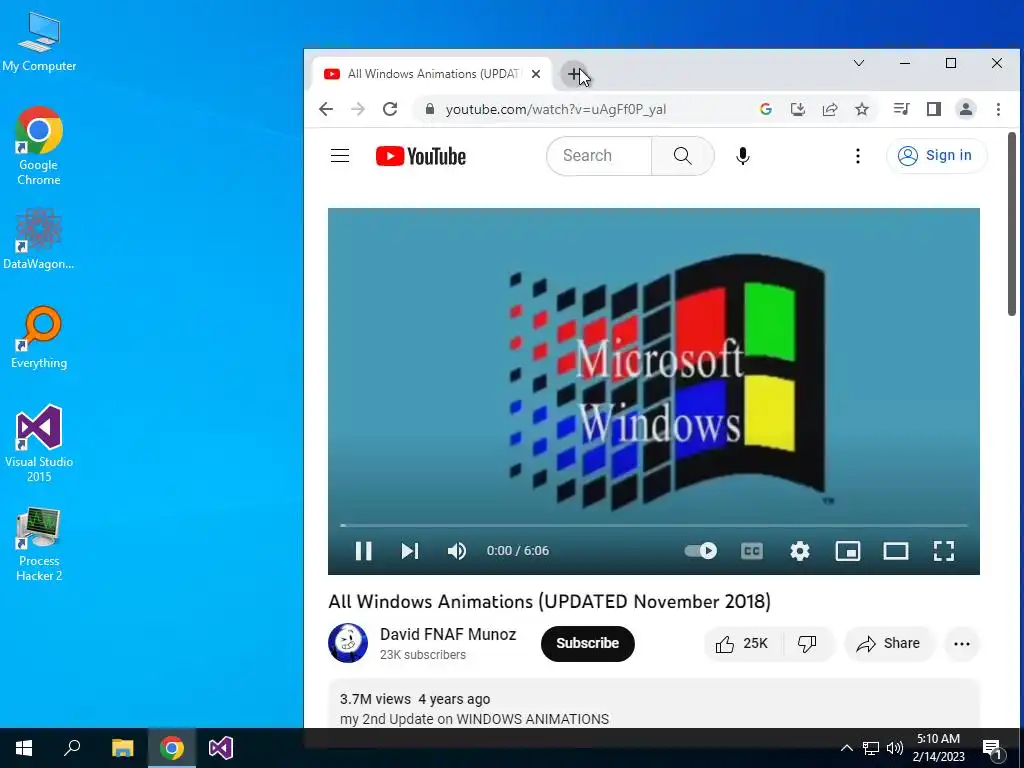This screenshot has width=1024, height=768.
Task: Subscribe to the channel
Action: [587, 643]
